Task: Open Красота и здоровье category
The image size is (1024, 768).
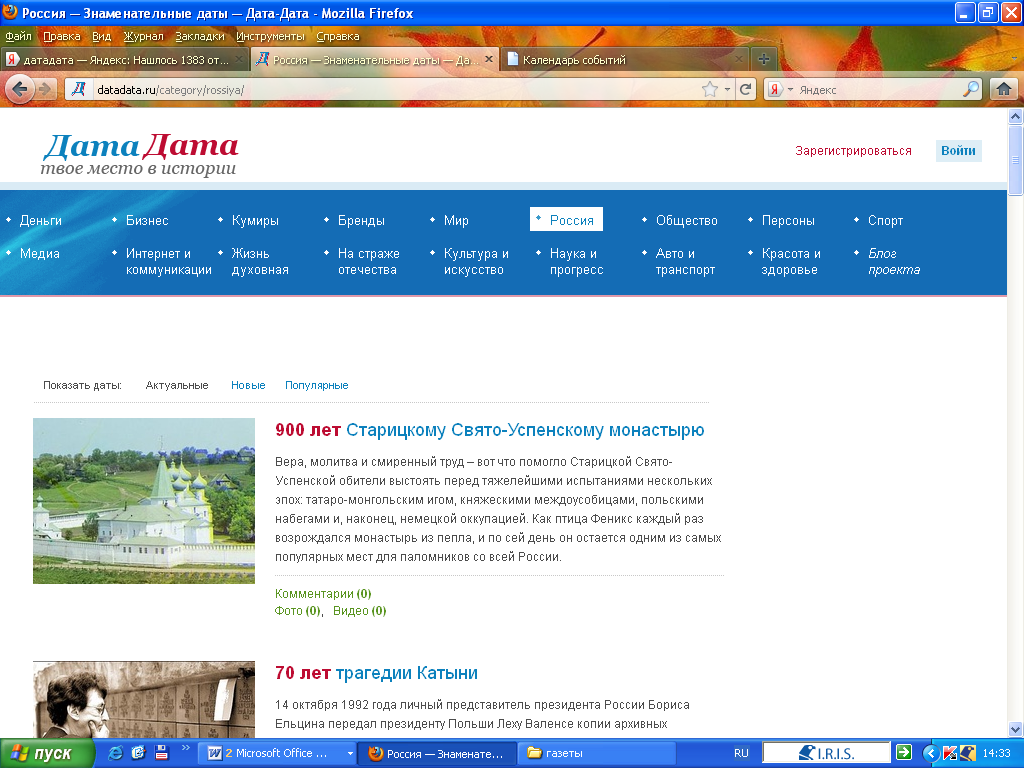Action: point(791,261)
